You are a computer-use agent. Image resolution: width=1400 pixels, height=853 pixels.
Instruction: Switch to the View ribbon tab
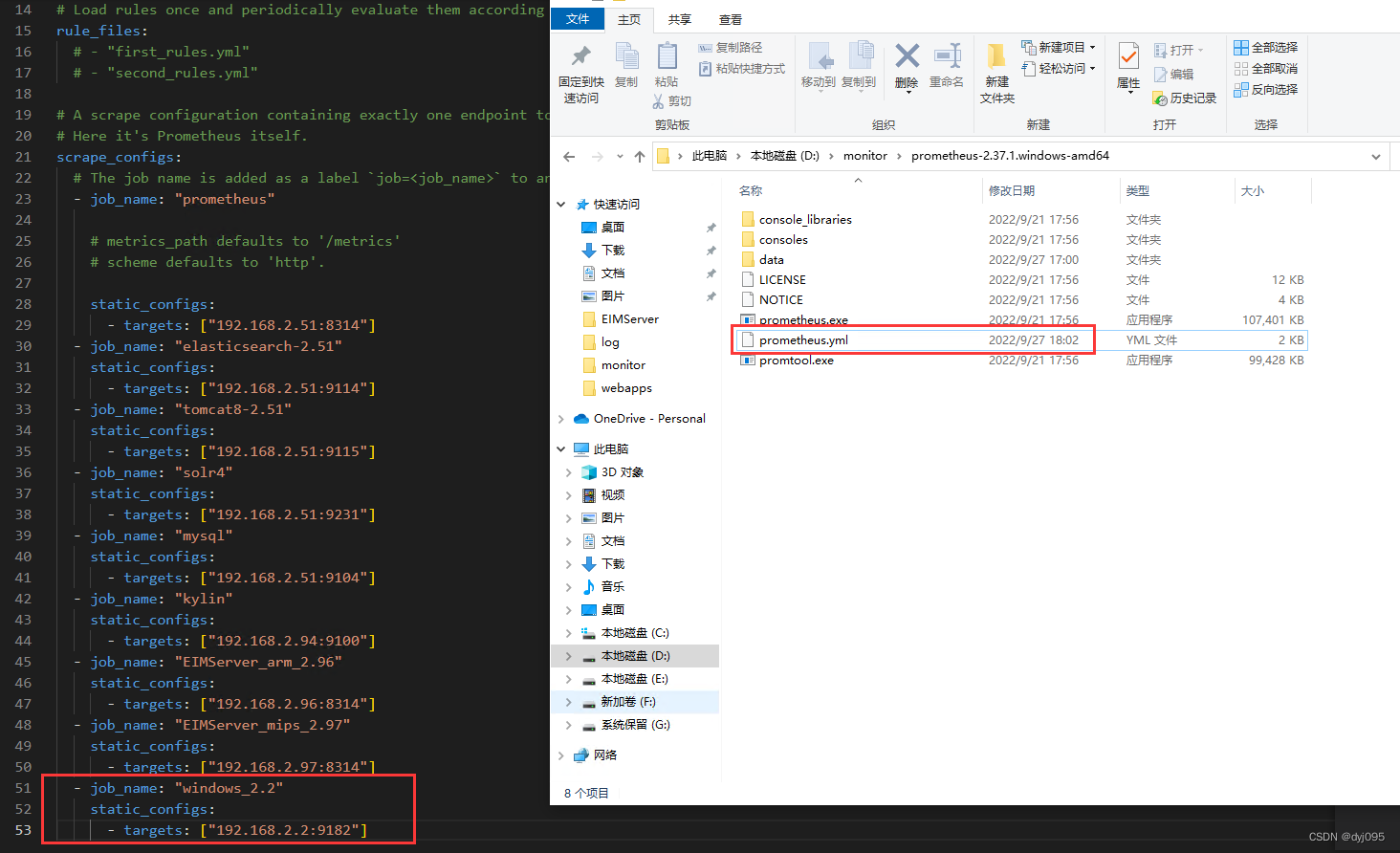[x=730, y=20]
